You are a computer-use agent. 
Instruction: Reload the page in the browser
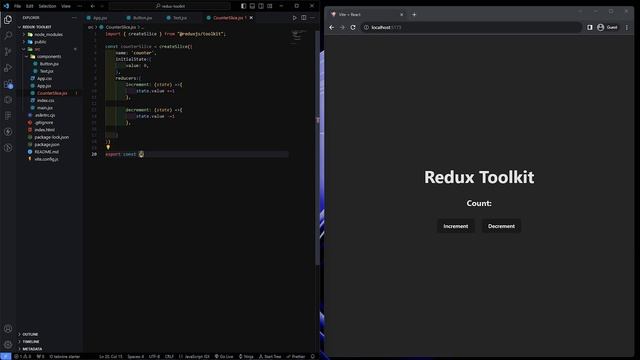353,27
